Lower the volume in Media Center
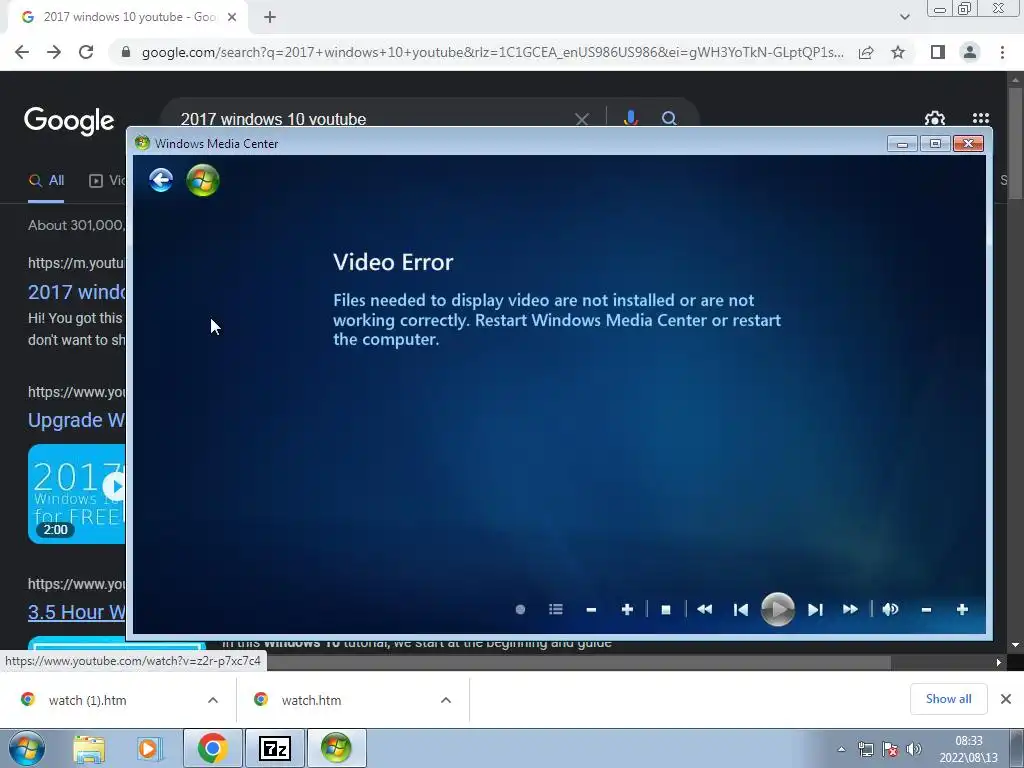The image size is (1024, 768). click(x=926, y=609)
